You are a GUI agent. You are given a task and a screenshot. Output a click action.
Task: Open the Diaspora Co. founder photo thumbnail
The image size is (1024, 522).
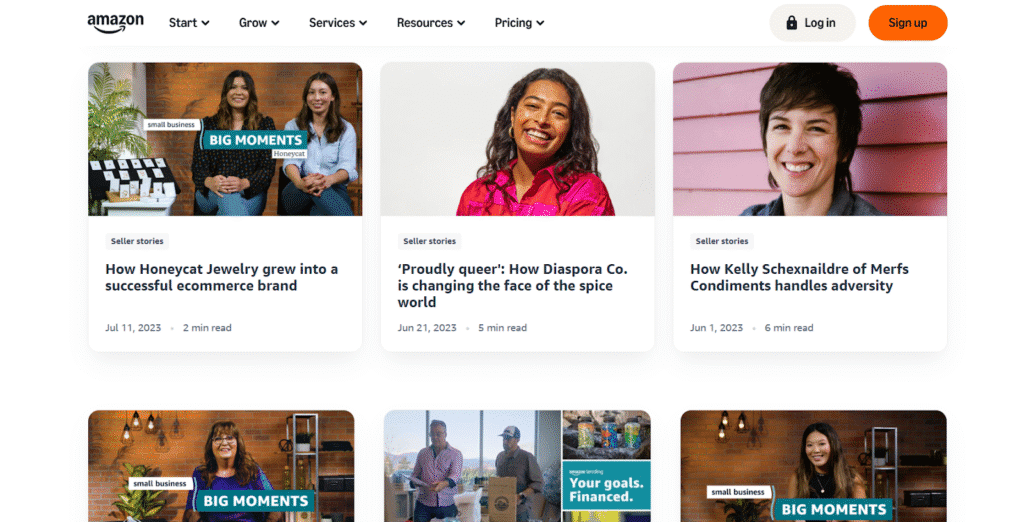[518, 139]
